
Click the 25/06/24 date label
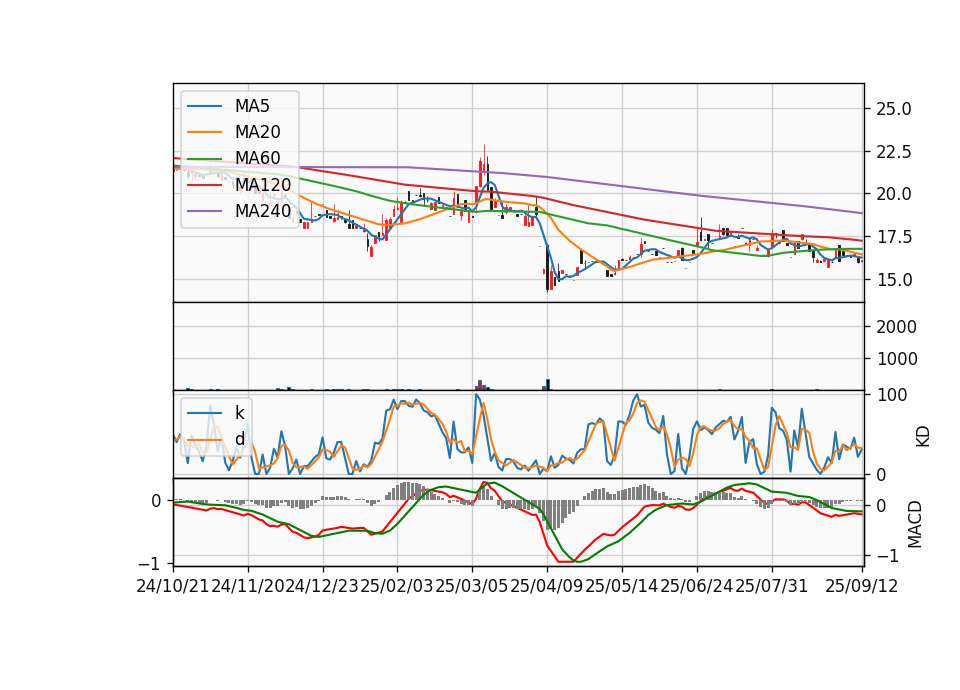pyautogui.click(x=697, y=586)
